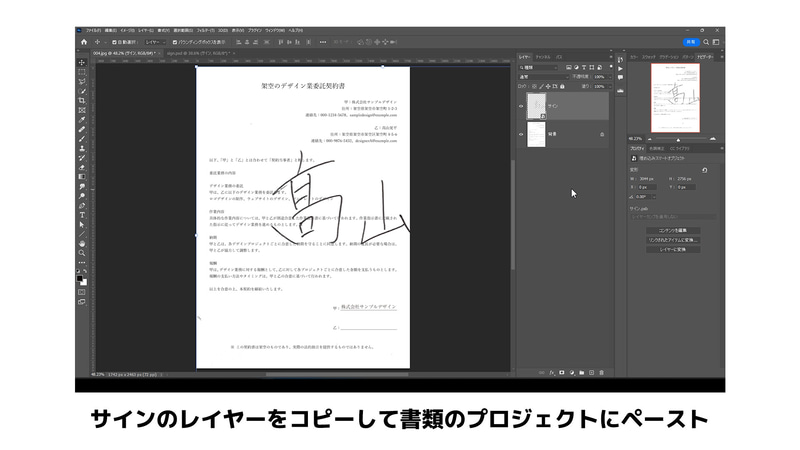
Task: Click the new adjustment layer icon
Action: (x=571, y=373)
